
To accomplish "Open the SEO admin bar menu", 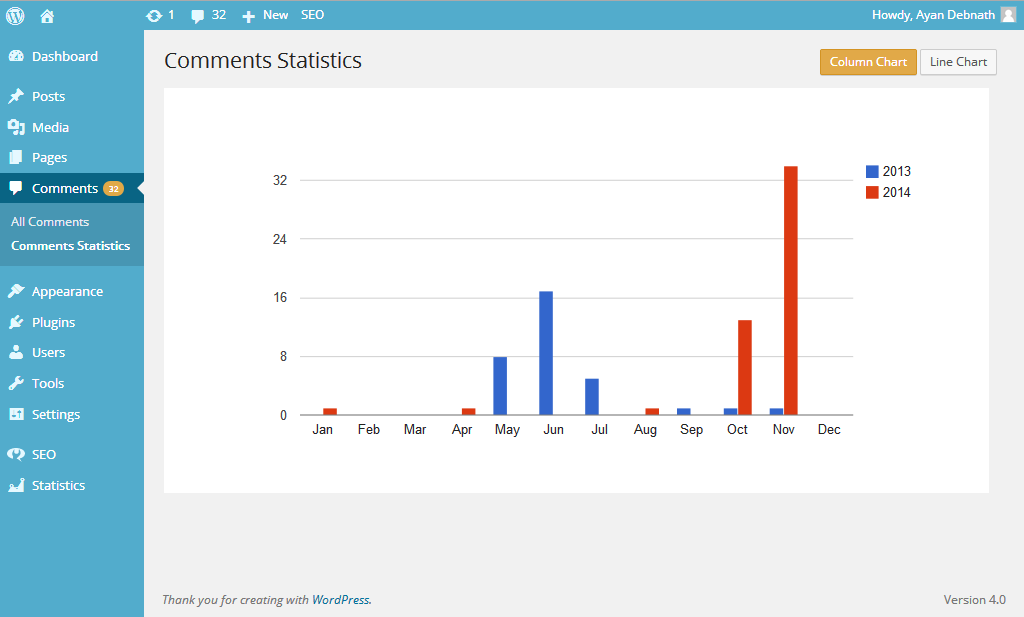I will [x=312, y=15].
